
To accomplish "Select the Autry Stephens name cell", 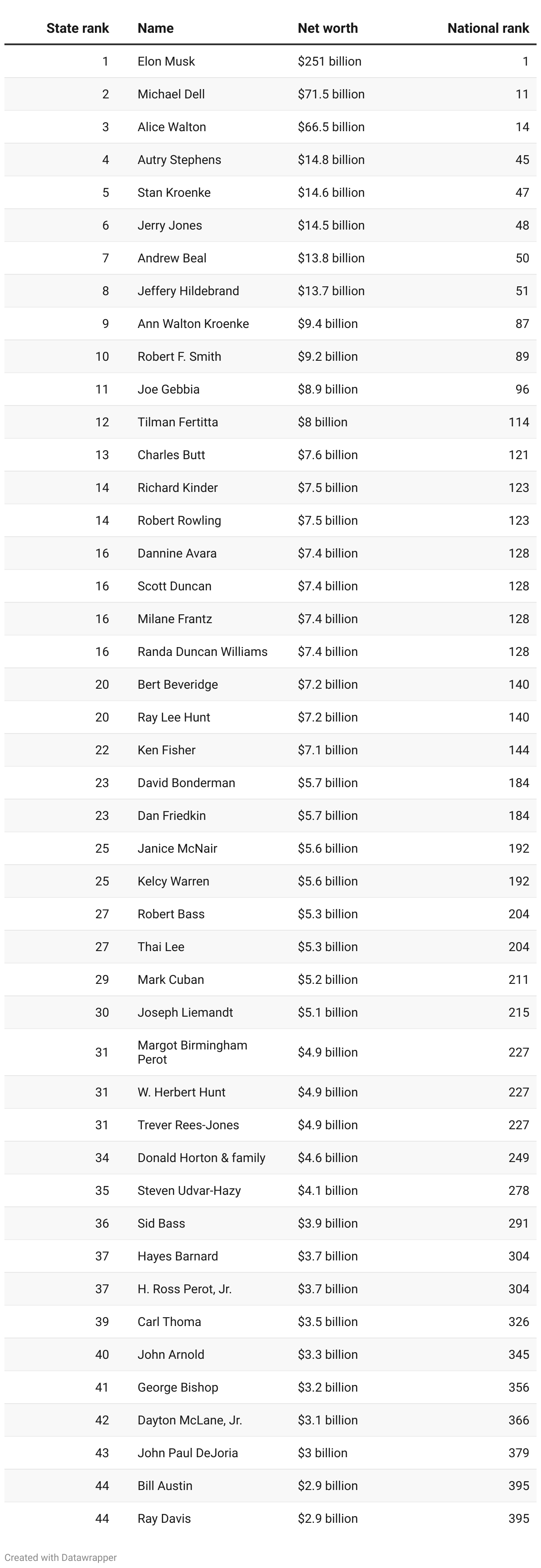I will click(x=179, y=160).
